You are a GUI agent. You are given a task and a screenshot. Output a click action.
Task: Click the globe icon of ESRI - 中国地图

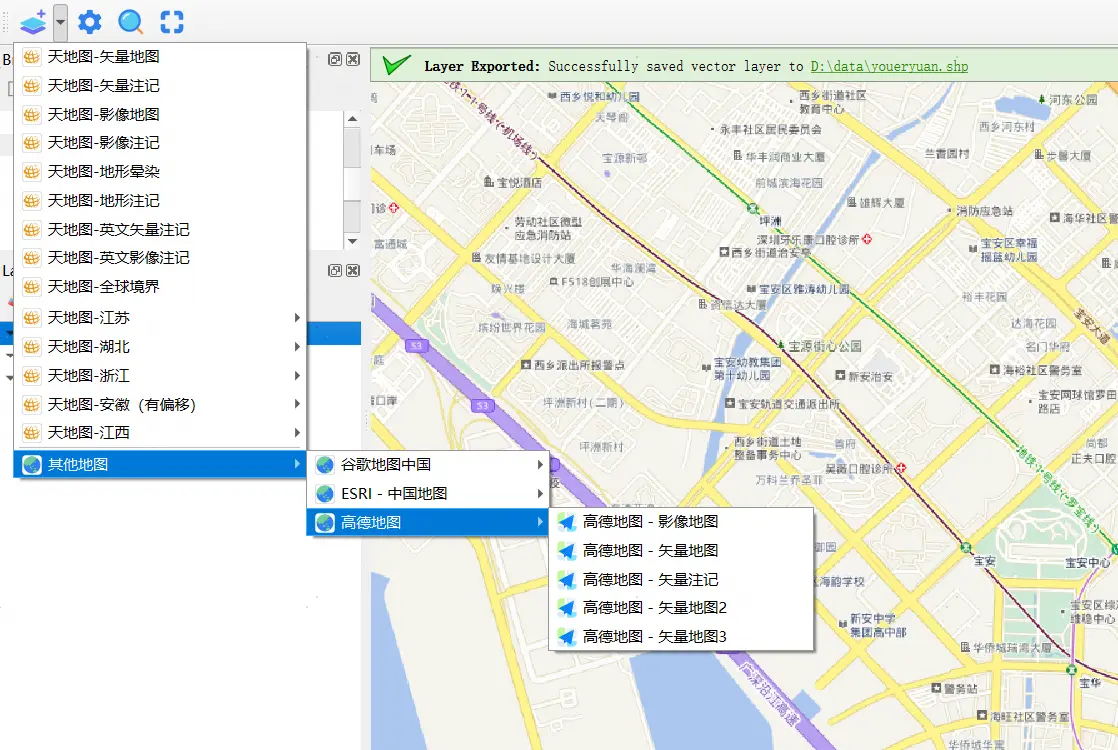point(325,493)
